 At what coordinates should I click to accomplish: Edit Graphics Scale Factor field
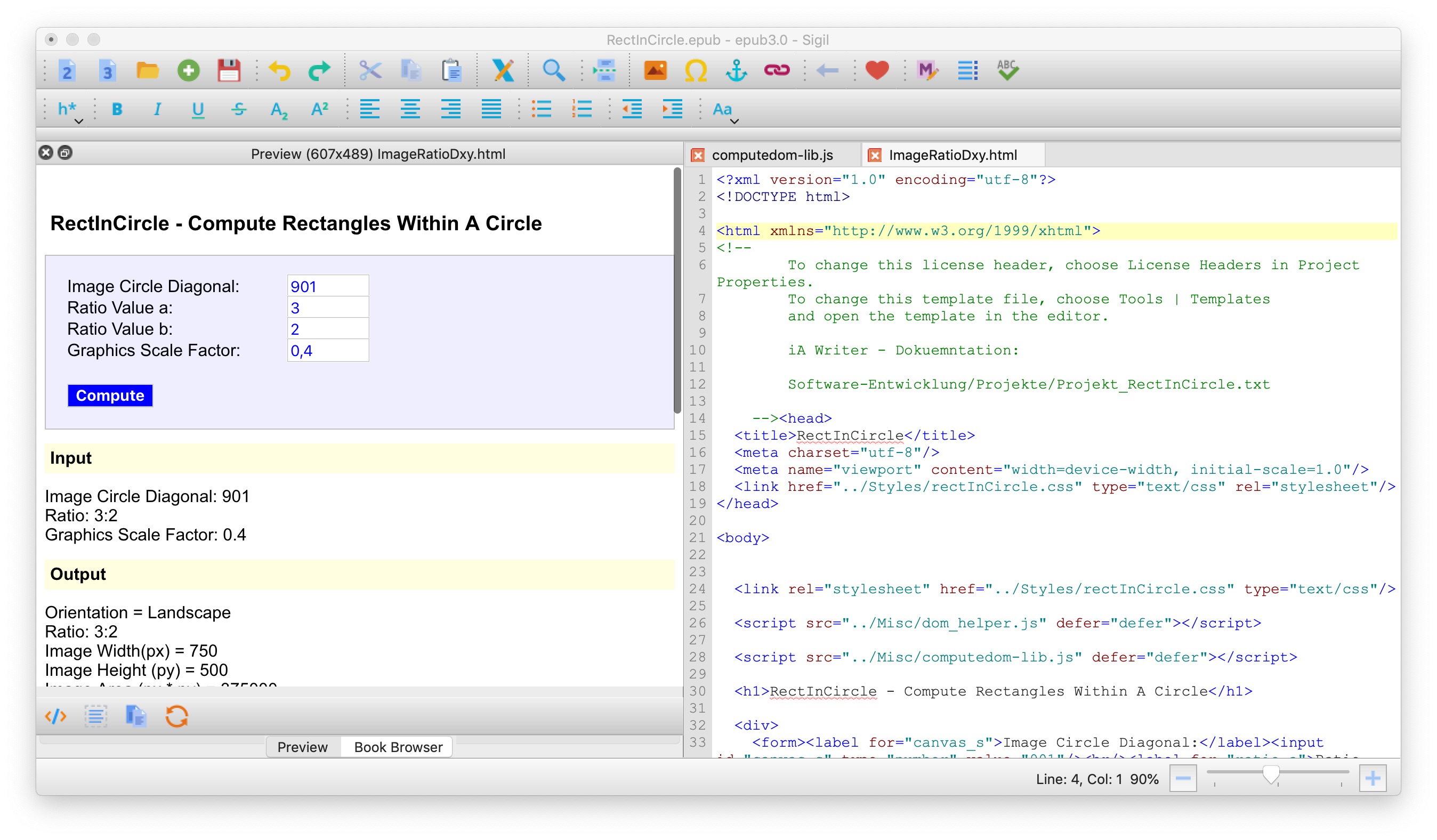[328, 351]
